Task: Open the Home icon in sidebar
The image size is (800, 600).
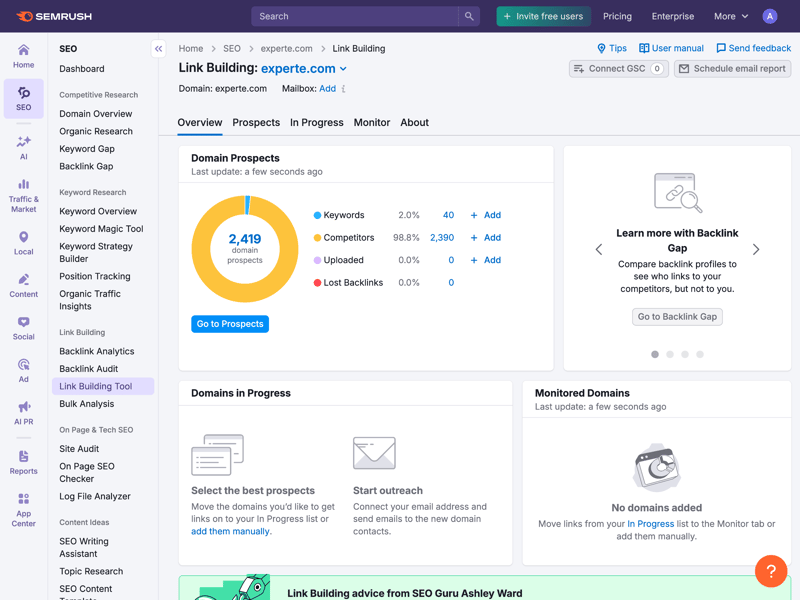Action: [23, 55]
